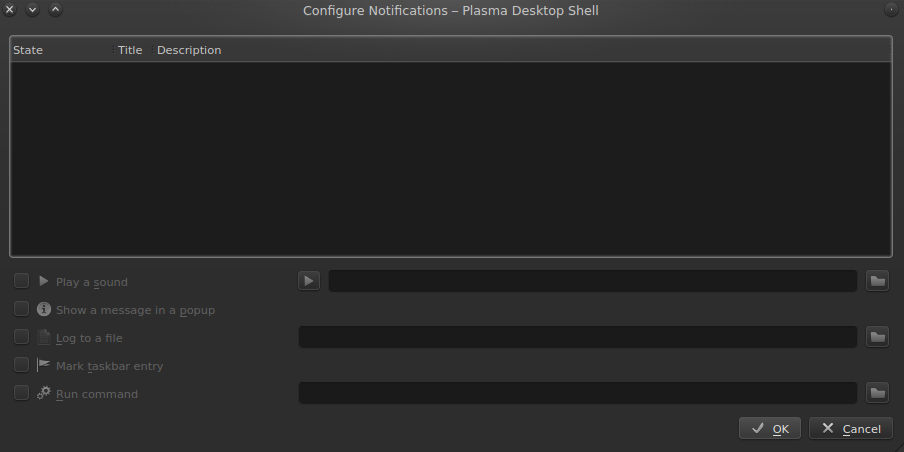The height and width of the screenshot is (452, 904).
Task: Tick Show a message in a popup
Action: [x=21, y=309]
